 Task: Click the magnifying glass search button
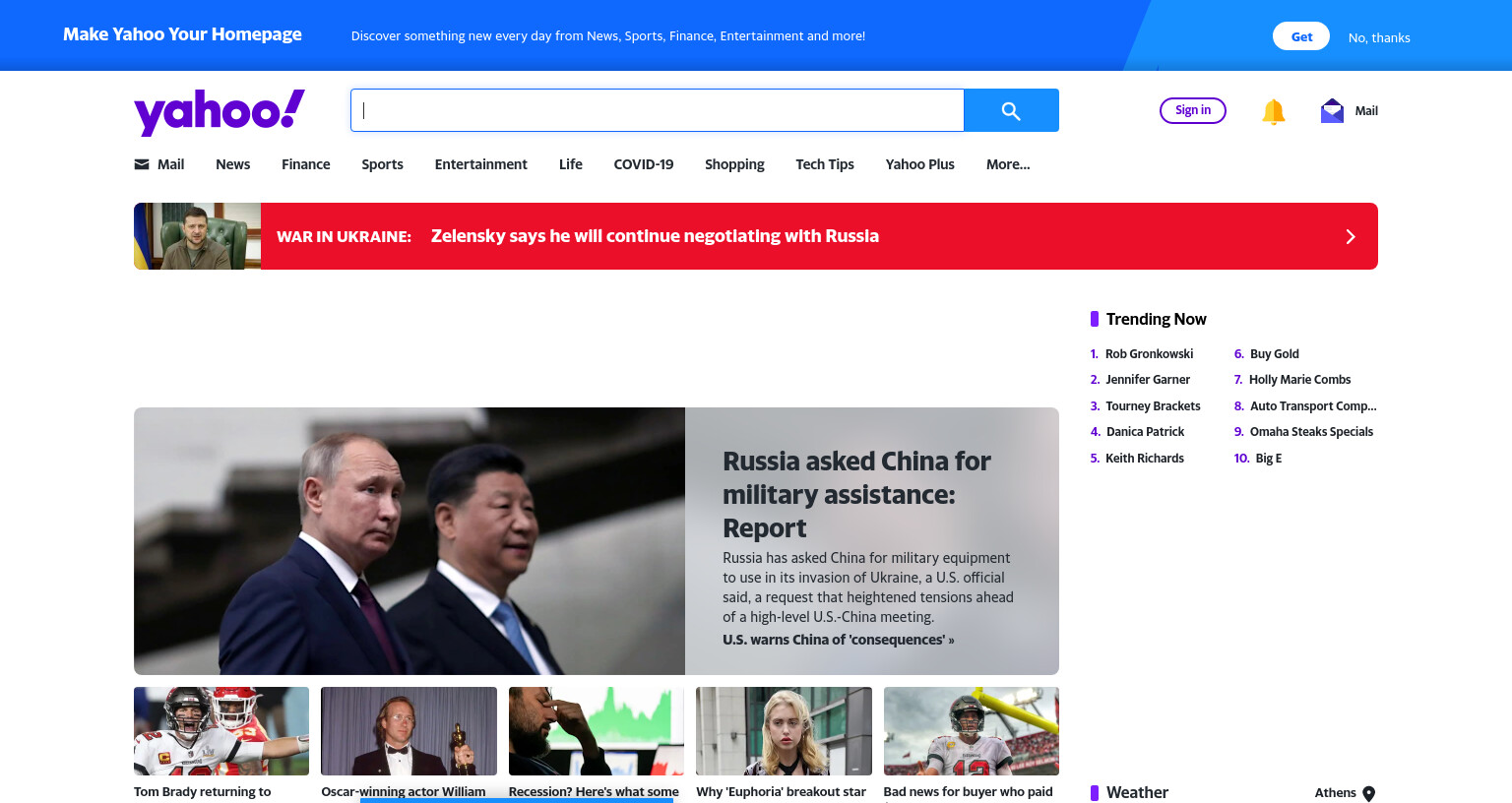coord(1011,110)
